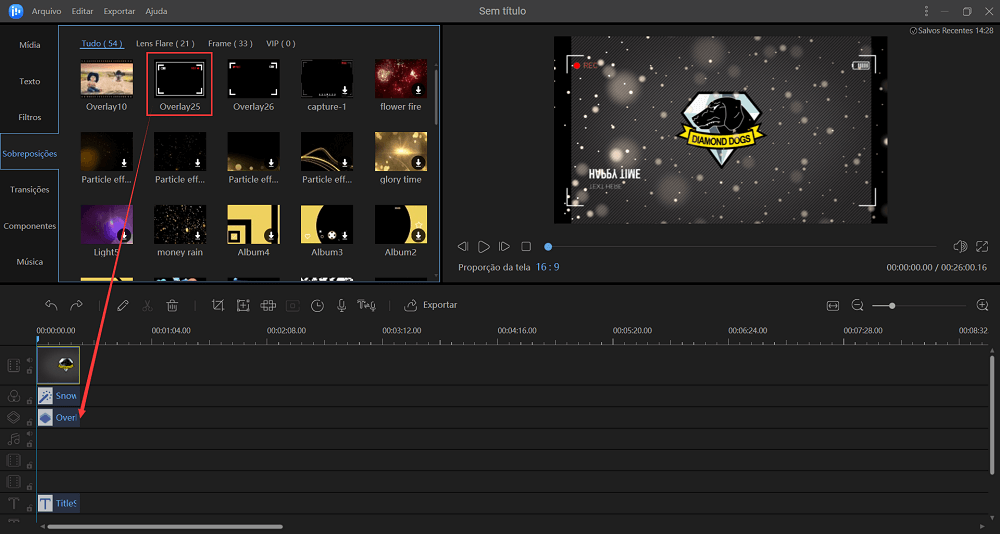Click the Freeze frame icon
The width and height of the screenshot is (1000, 534).
[293, 306]
